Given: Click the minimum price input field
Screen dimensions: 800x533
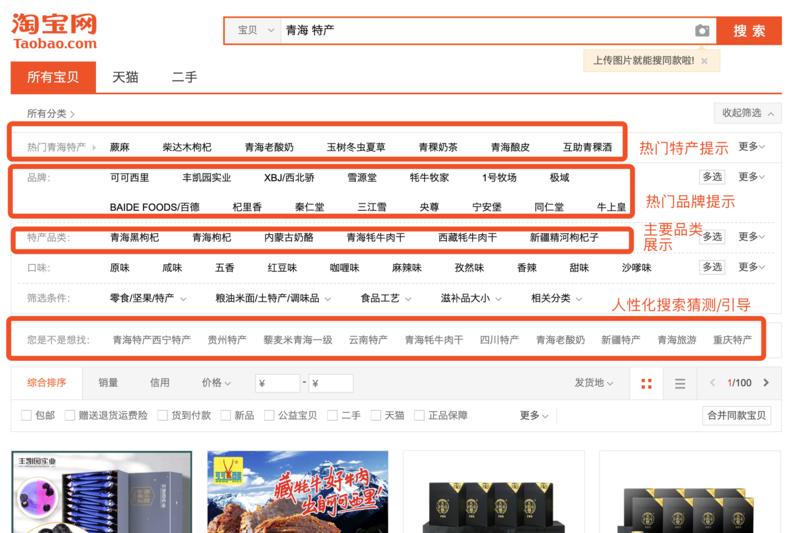Looking at the screenshot, I should tap(278, 383).
